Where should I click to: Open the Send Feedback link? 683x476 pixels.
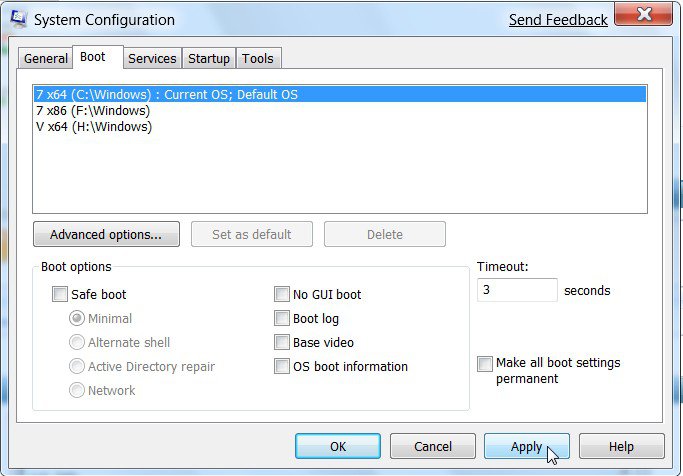point(558,20)
